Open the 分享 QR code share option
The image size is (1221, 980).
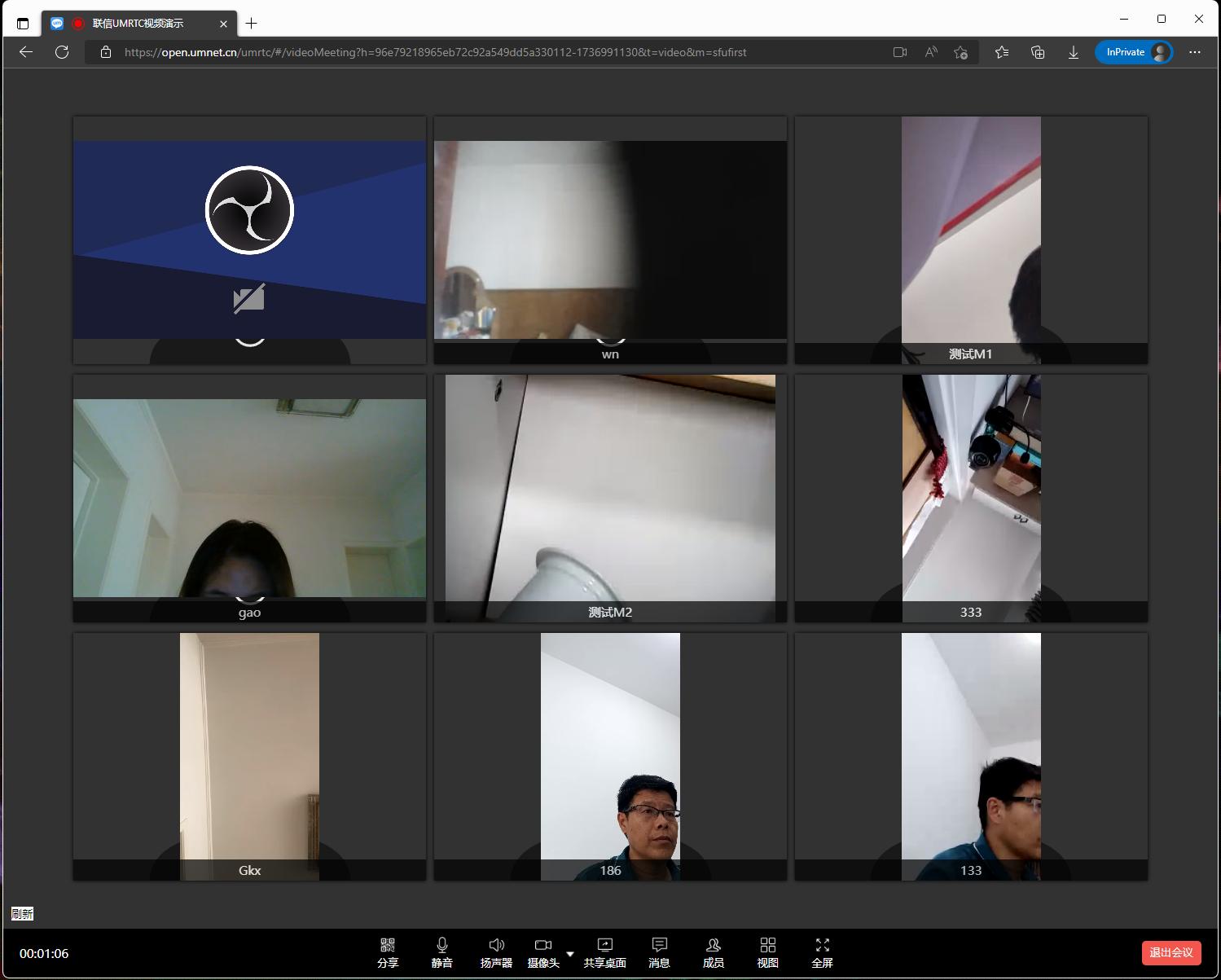tap(388, 952)
